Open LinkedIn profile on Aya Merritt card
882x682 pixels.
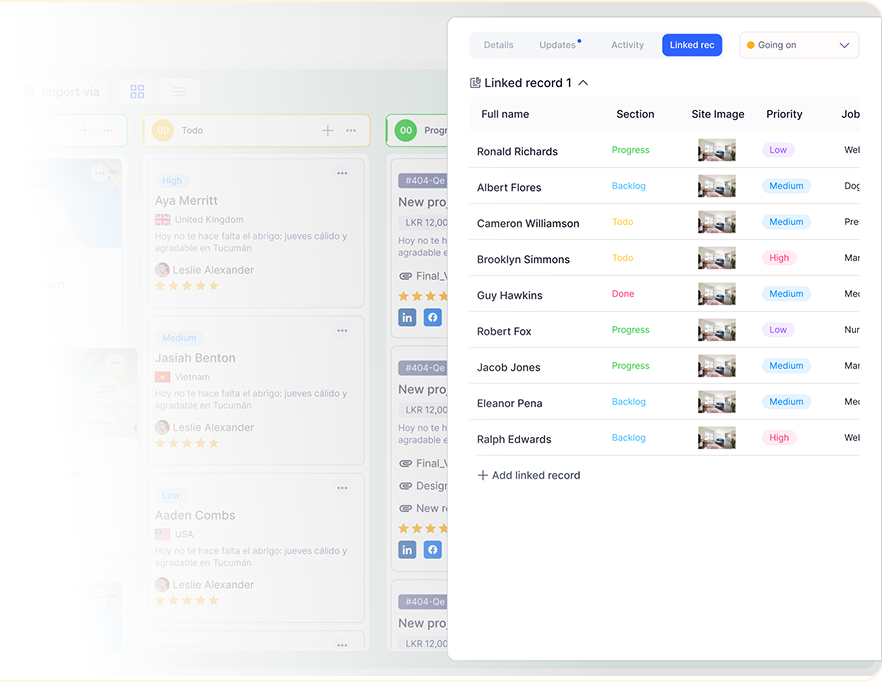pyautogui.click(x=407, y=317)
